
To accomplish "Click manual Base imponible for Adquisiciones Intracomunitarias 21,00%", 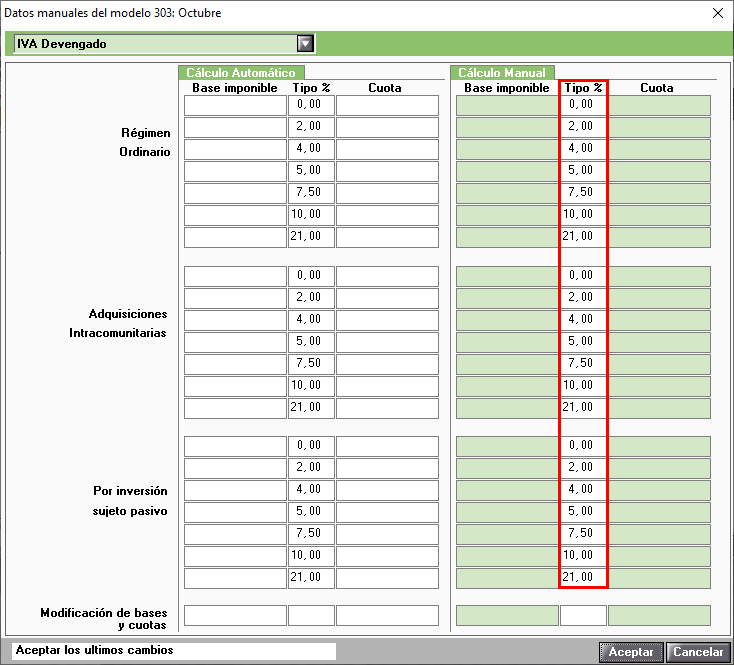I will tap(507, 408).
